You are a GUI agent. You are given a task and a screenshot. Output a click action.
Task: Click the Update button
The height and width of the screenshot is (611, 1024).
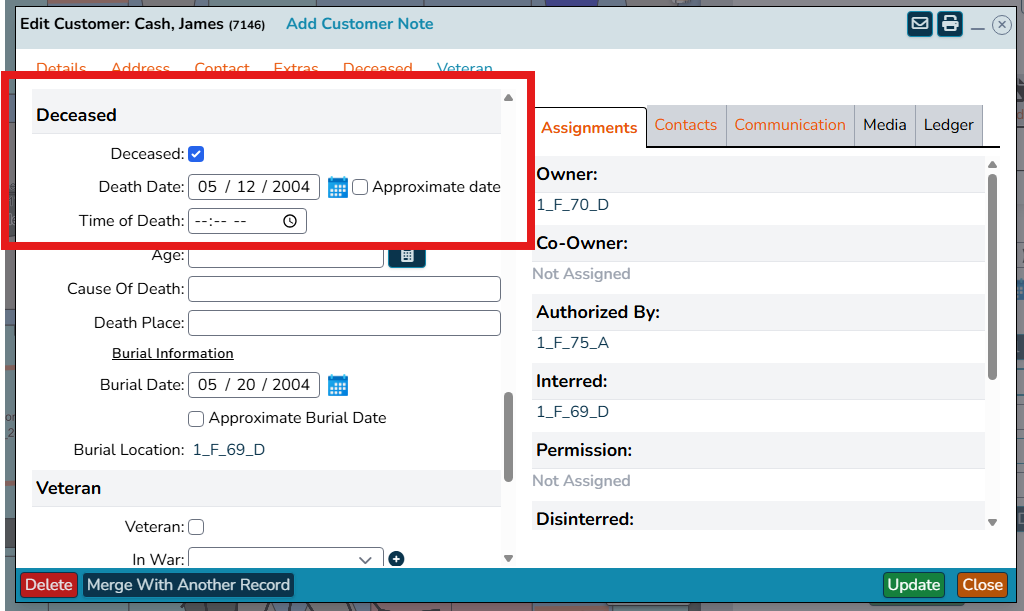point(914,584)
